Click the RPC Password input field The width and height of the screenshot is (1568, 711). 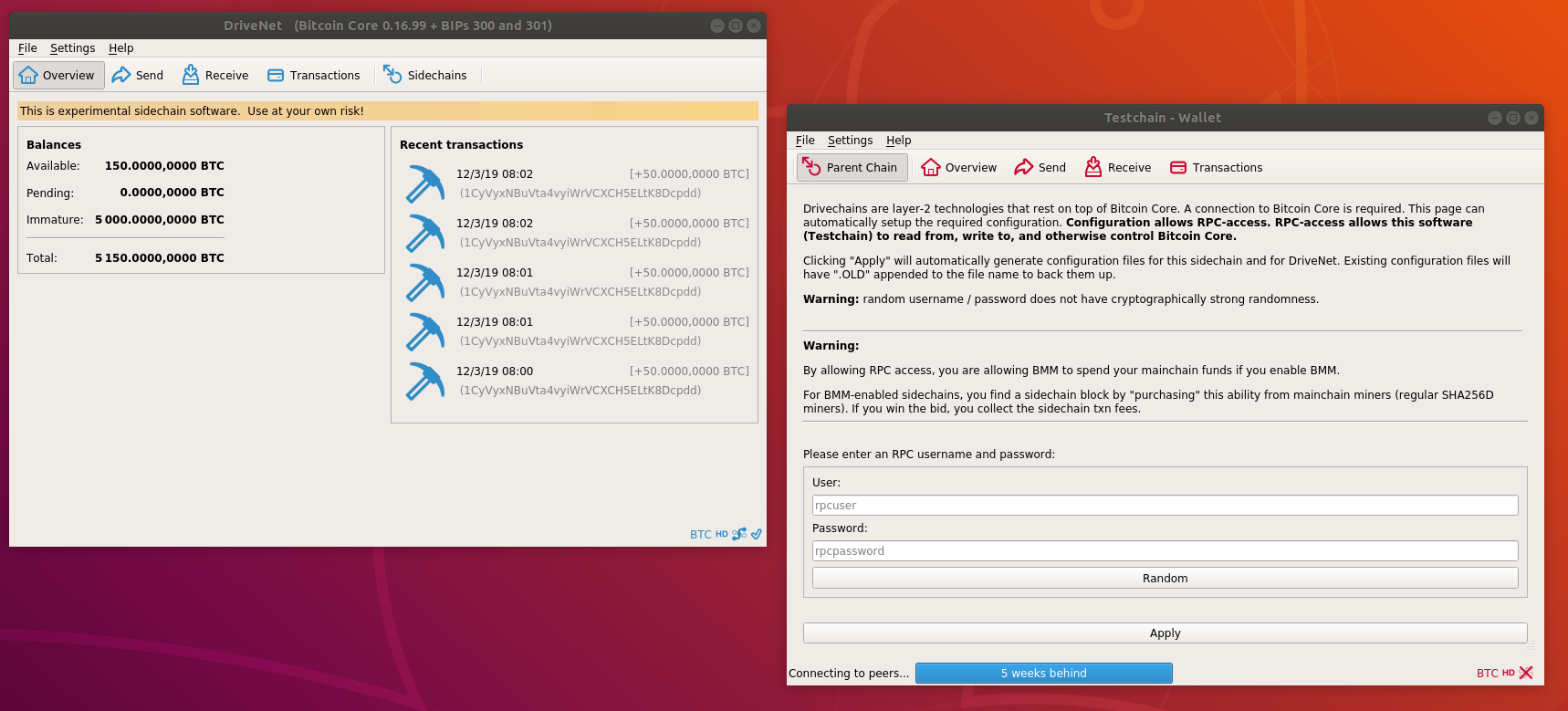point(1165,551)
